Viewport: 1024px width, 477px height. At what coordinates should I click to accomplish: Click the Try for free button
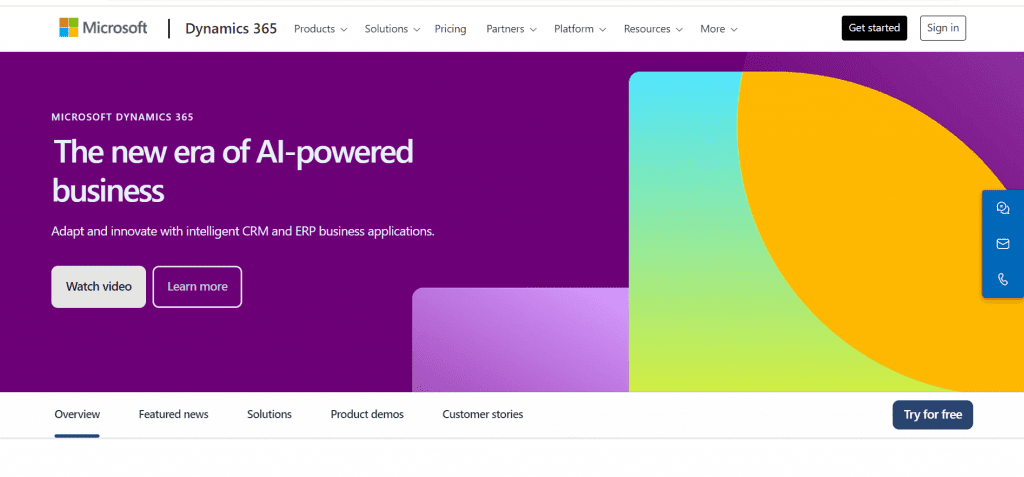point(933,415)
